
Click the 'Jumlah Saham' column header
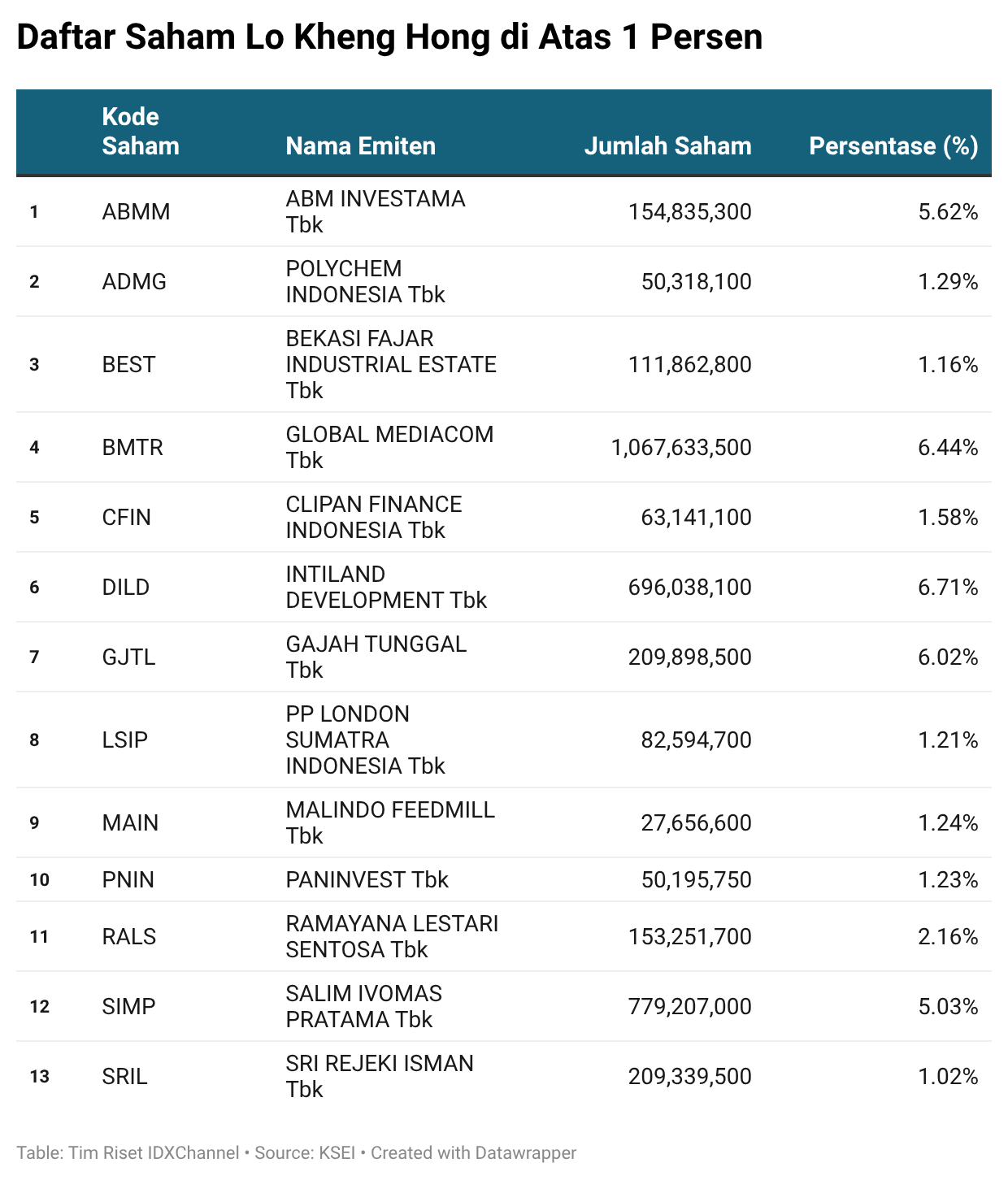(x=667, y=146)
